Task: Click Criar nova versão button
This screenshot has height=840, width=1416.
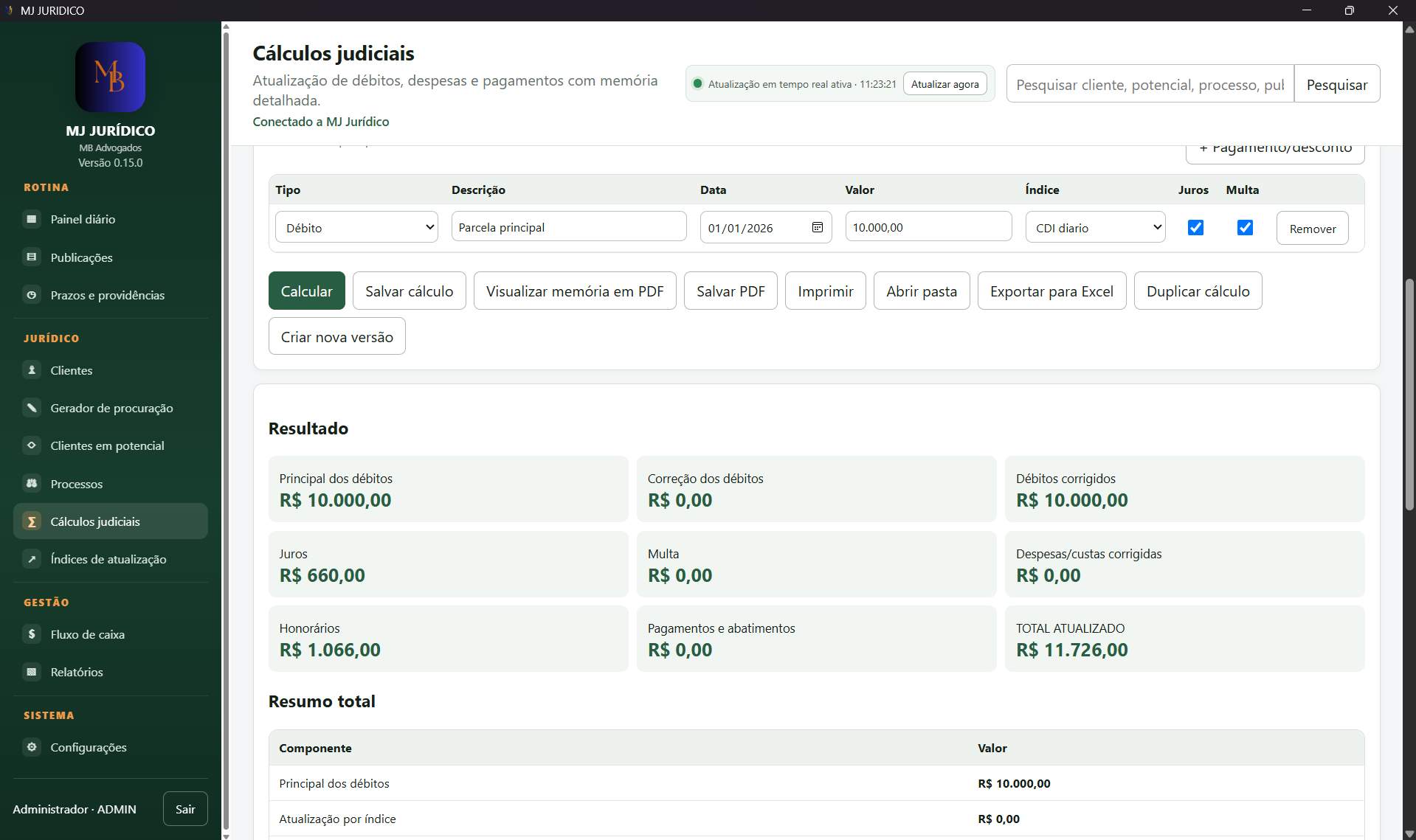Action: [x=336, y=336]
